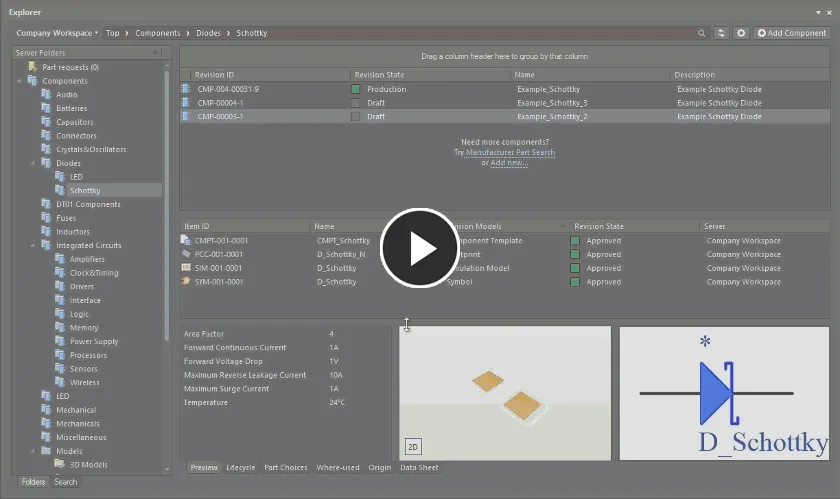Viewport: 840px width, 499px height.
Task: Click the Production state color box
Action: click(355, 89)
